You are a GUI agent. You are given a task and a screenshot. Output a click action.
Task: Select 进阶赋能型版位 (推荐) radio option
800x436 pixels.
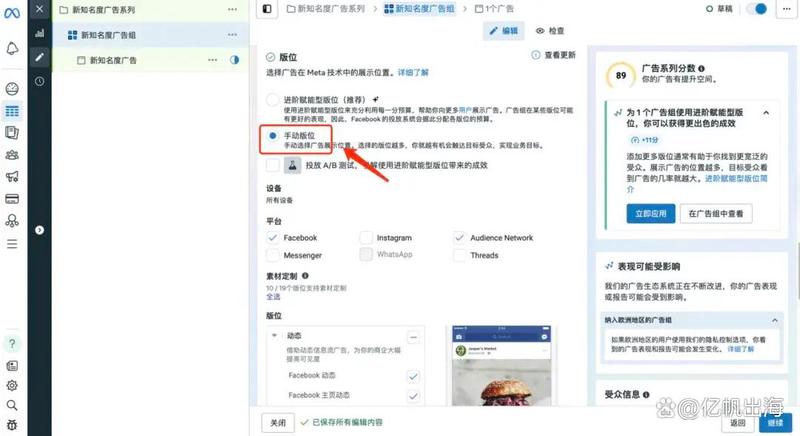pos(273,100)
